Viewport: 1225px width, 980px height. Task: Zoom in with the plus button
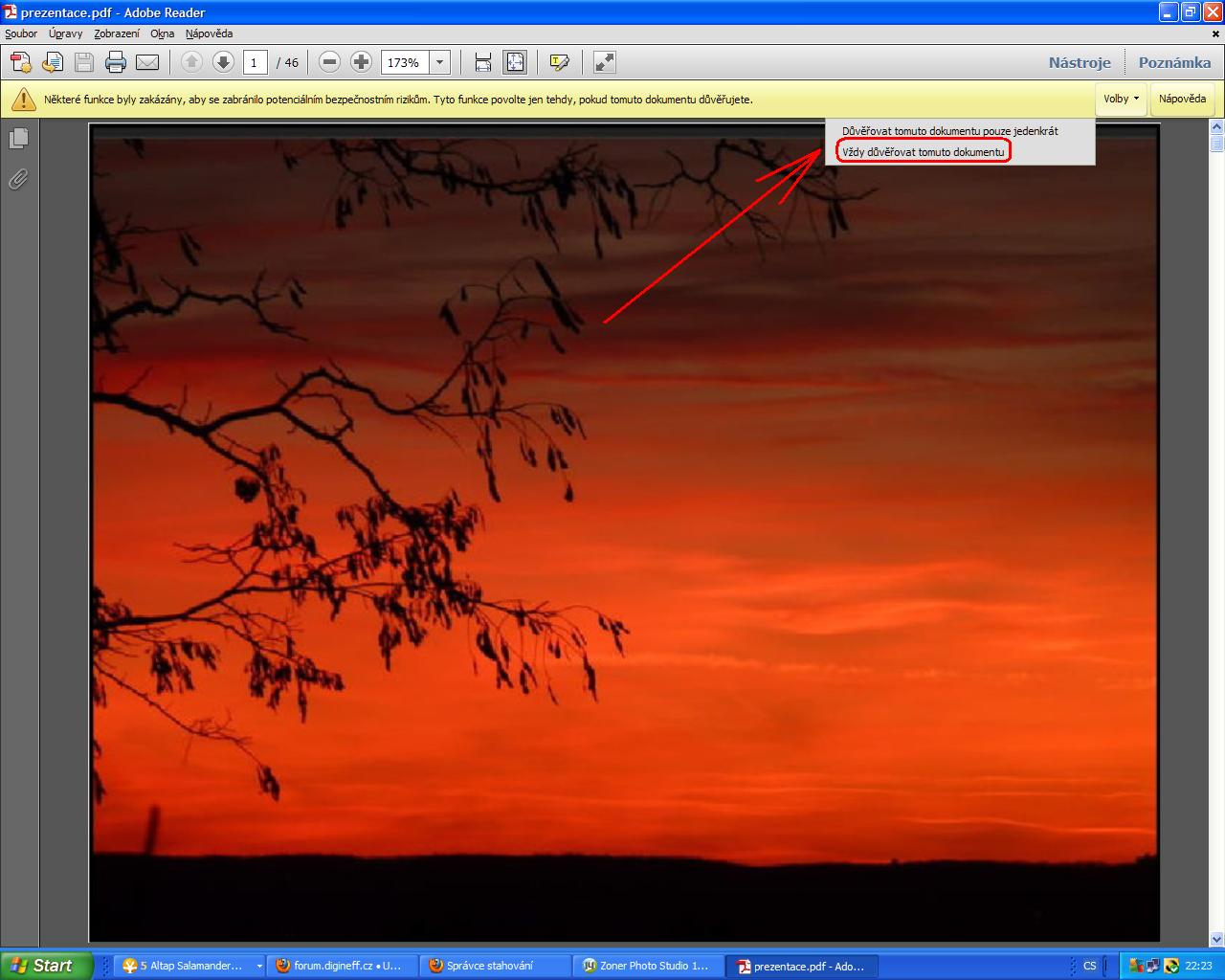[x=361, y=62]
